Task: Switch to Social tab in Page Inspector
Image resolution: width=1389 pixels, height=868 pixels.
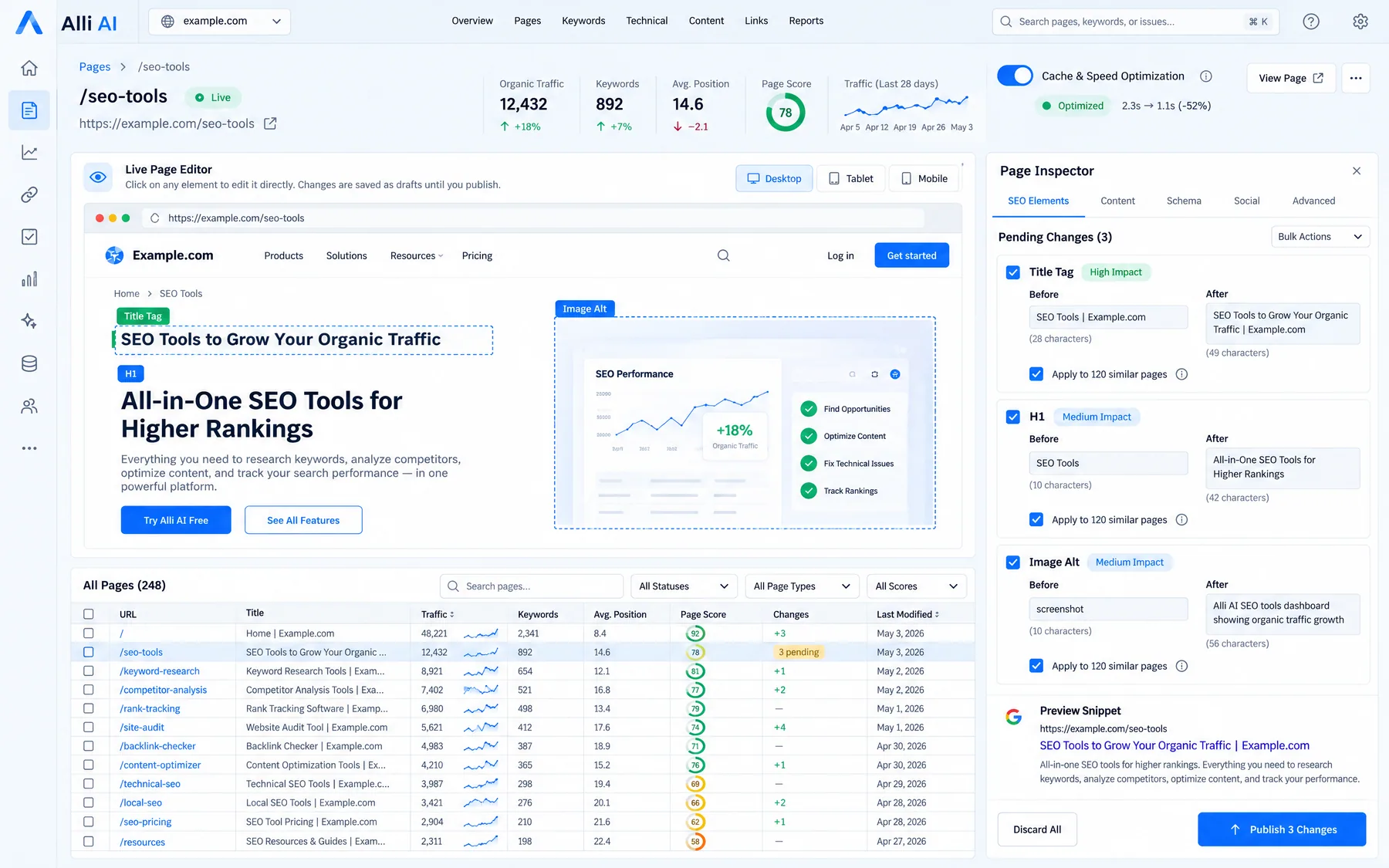Action: click(x=1246, y=201)
